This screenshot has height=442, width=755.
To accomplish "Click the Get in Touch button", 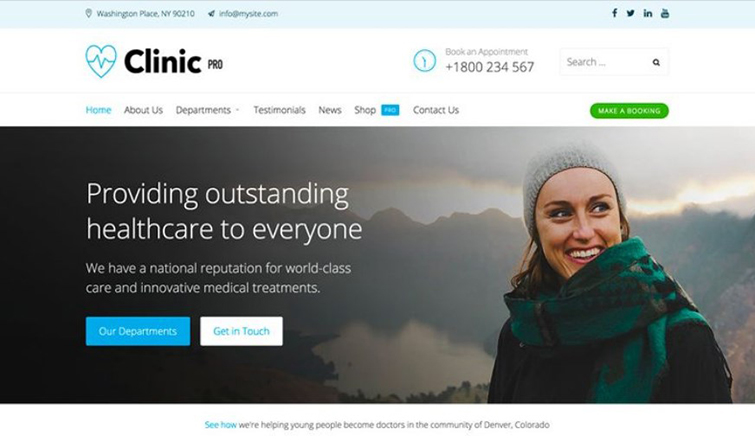I will point(241,331).
